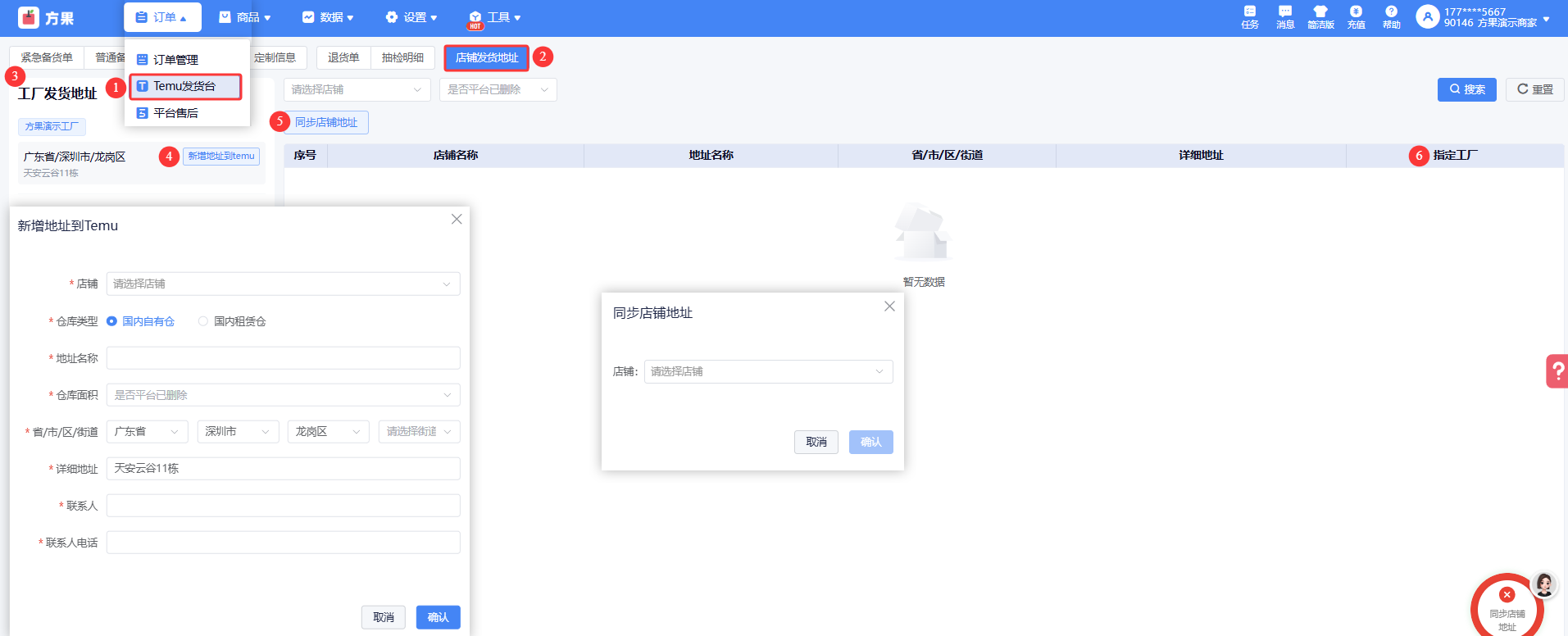Image resolution: width=1568 pixels, height=636 pixels.
Task: Dismiss the 同步店铺地址 floating bubble with red X
Action: [1507, 595]
